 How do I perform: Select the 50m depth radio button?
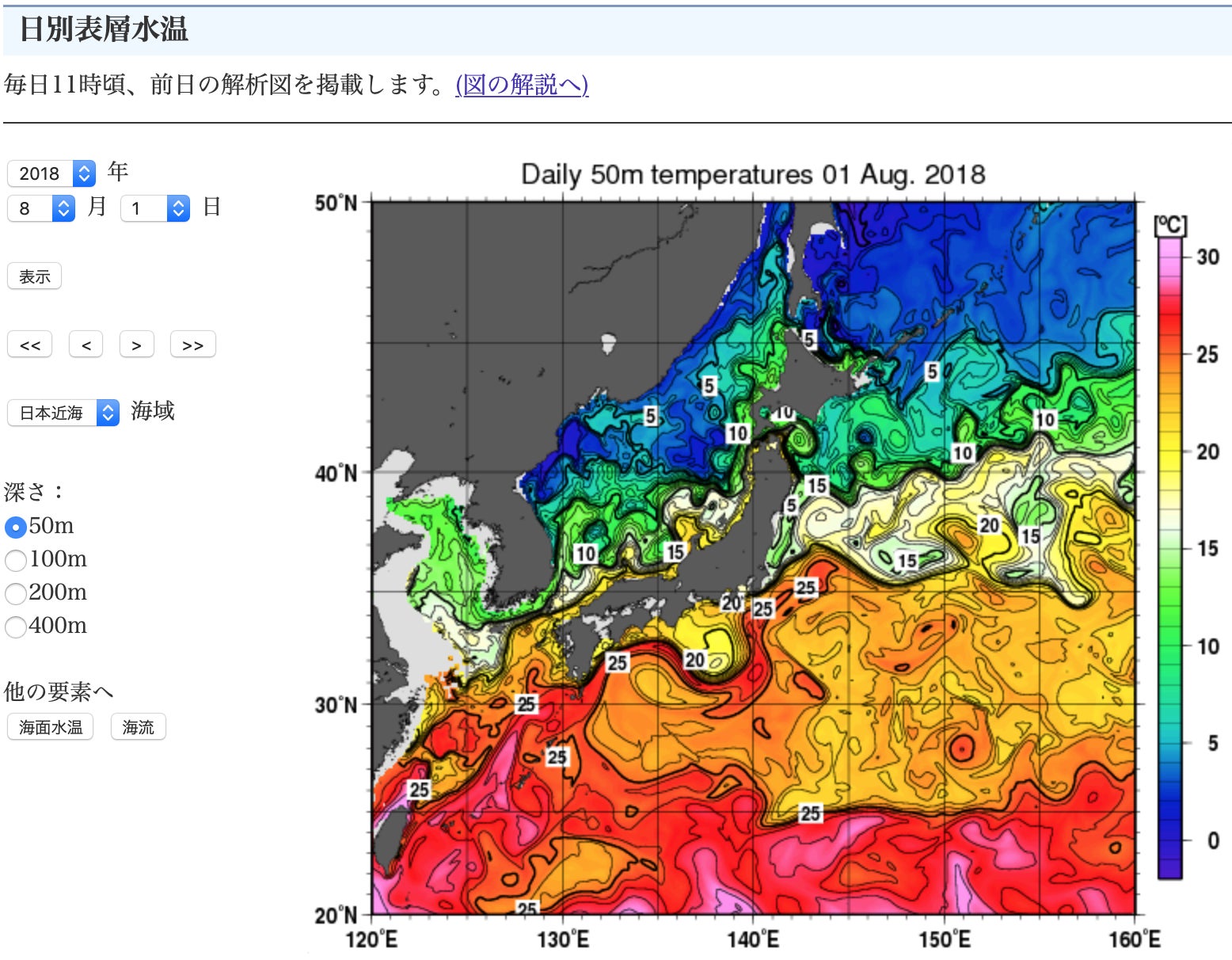point(16,527)
